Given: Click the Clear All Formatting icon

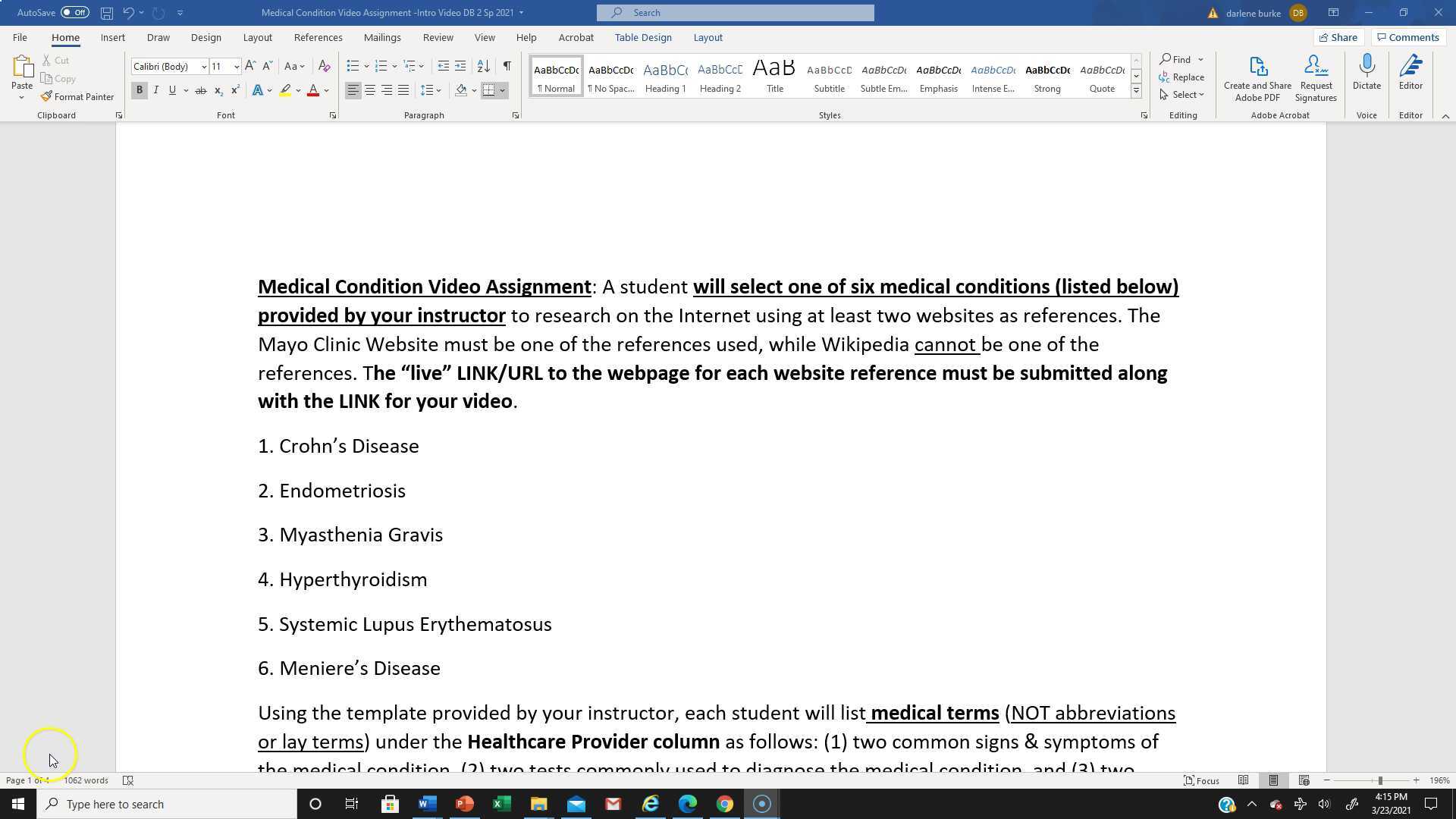Looking at the screenshot, I should coord(325,66).
